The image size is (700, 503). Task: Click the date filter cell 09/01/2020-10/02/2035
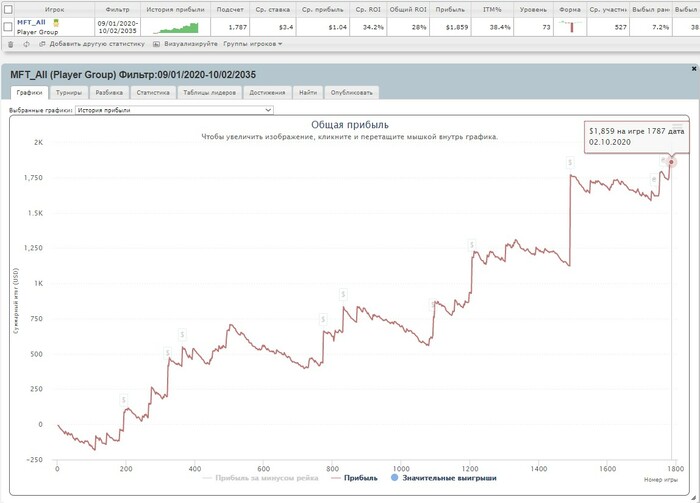click(117, 27)
